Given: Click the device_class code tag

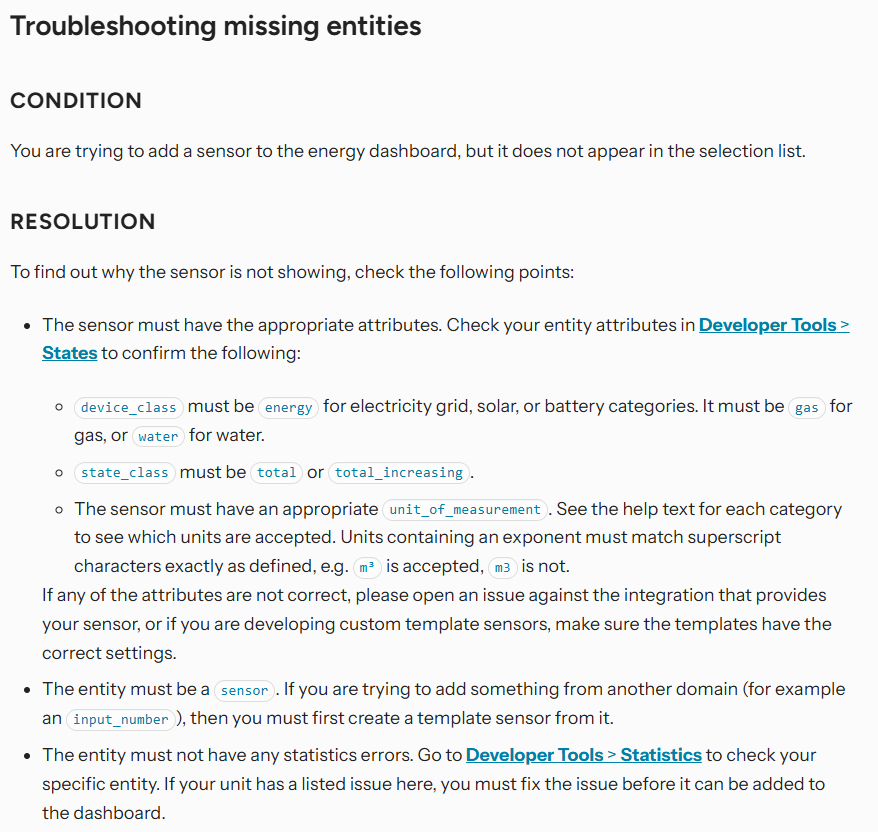Looking at the screenshot, I should pos(128,407).
